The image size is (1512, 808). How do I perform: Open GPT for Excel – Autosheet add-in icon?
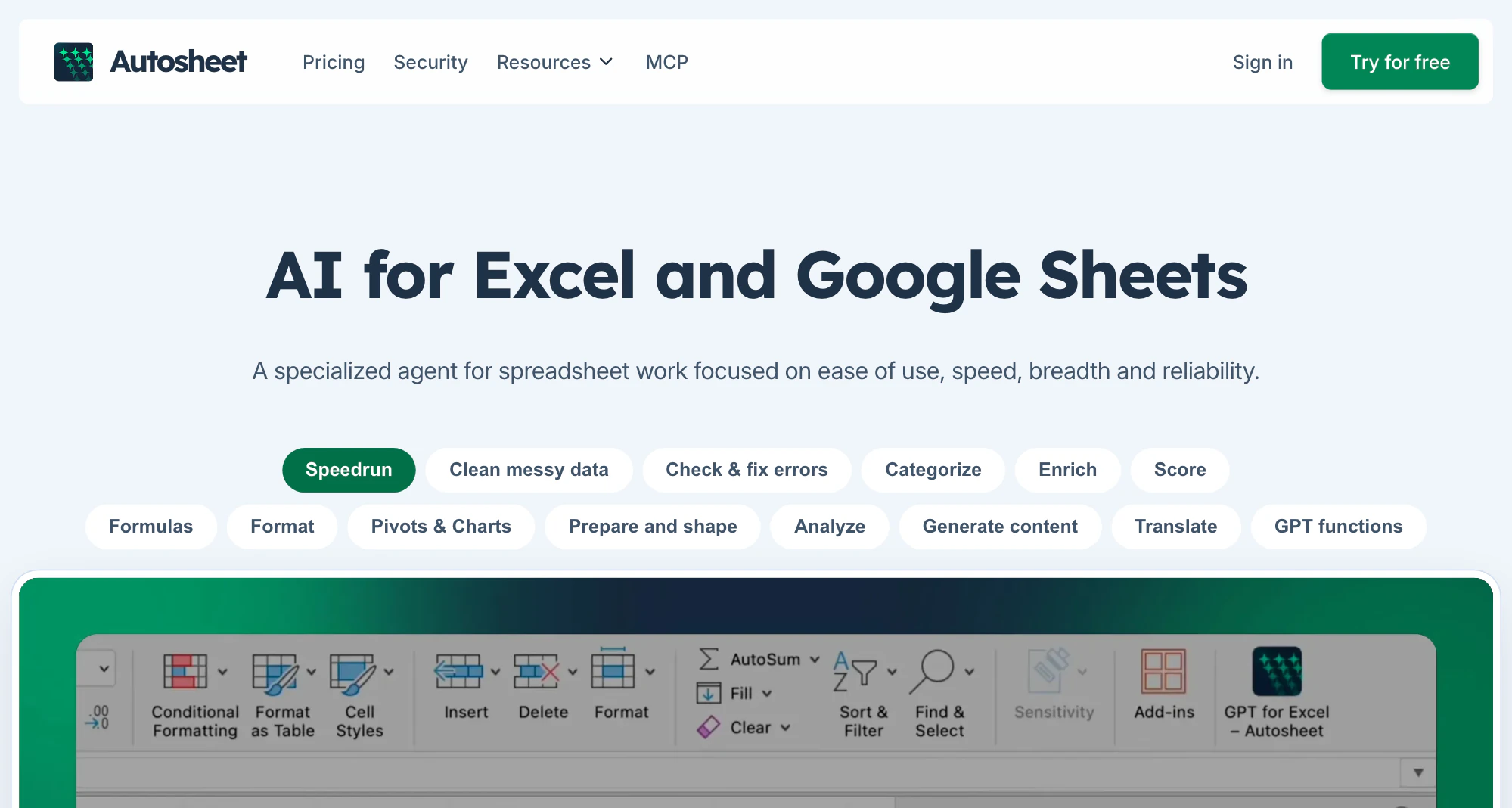pyautogui.click(x=1277, y=671)
